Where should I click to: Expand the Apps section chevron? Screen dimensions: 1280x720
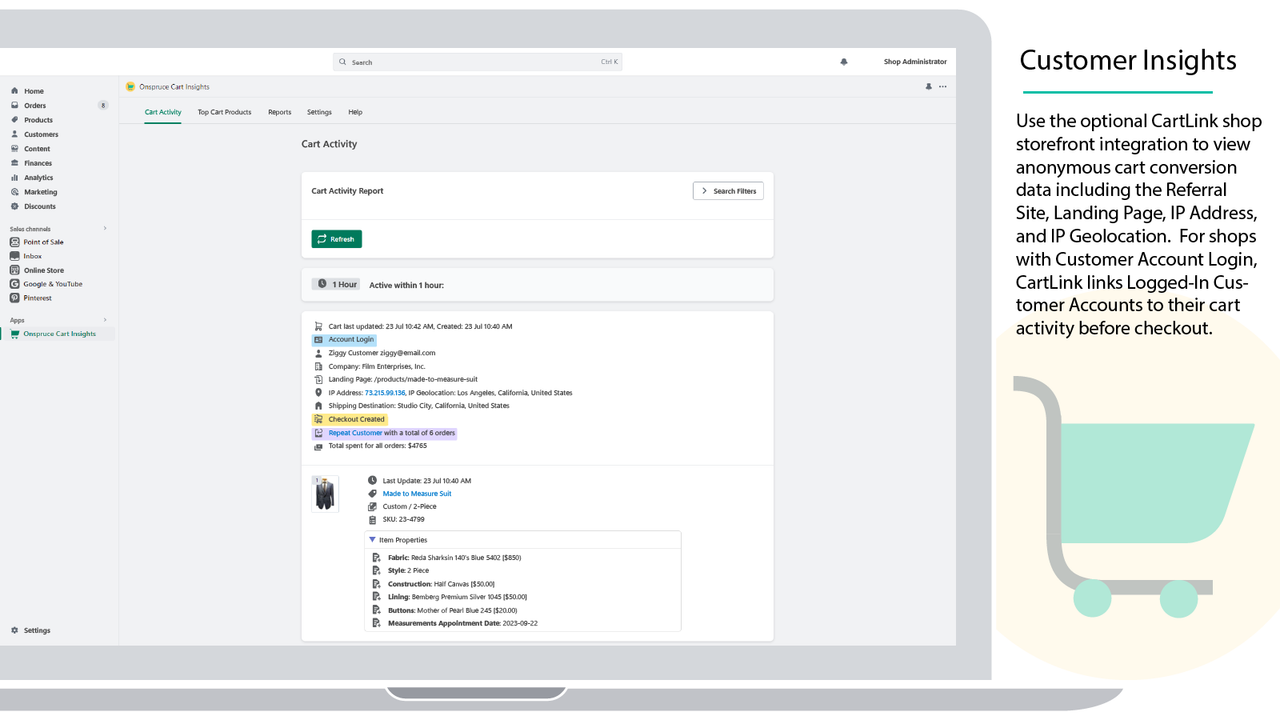[105, 320]
